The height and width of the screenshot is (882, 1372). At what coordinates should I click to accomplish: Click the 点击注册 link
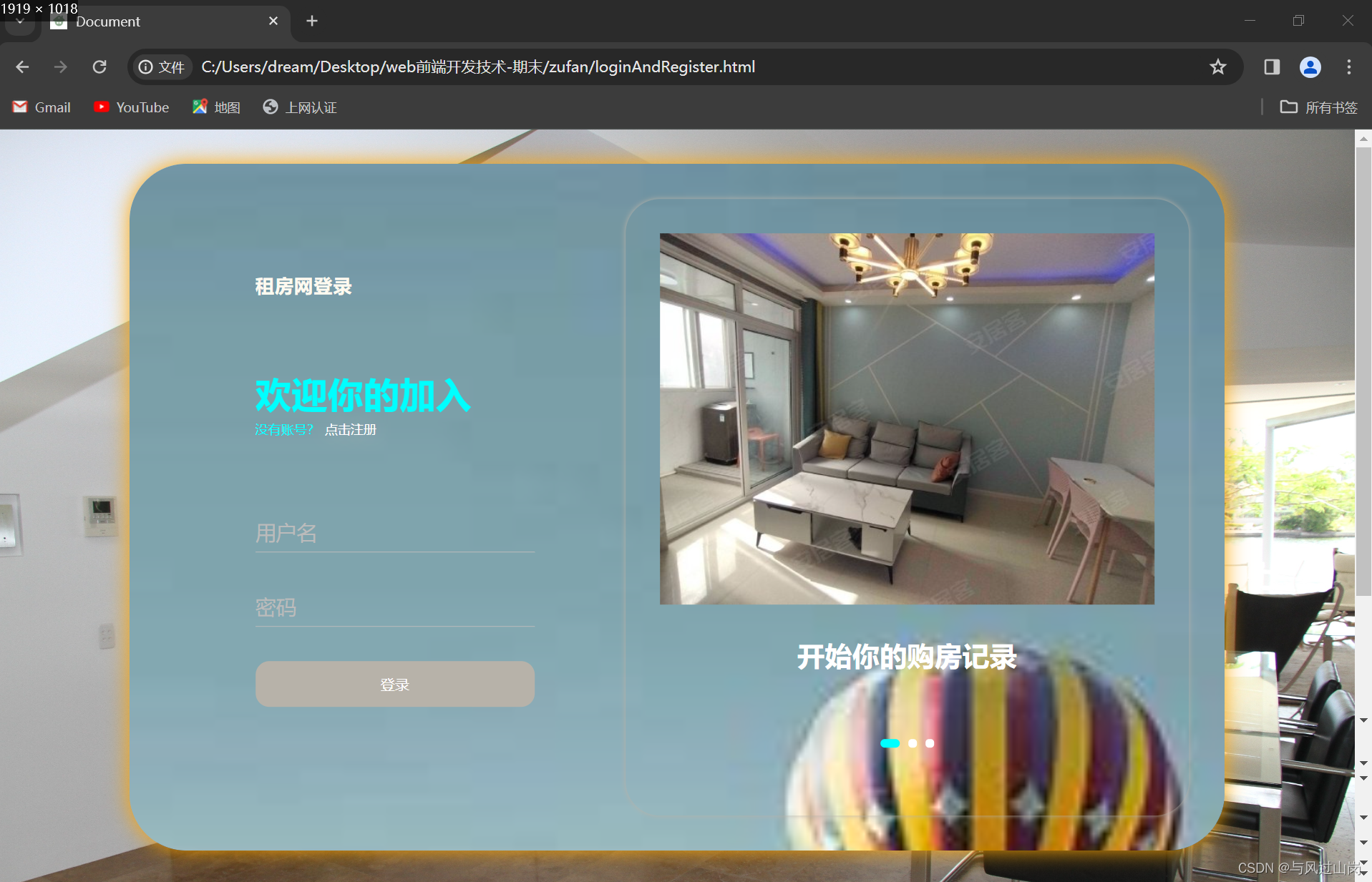350,430
